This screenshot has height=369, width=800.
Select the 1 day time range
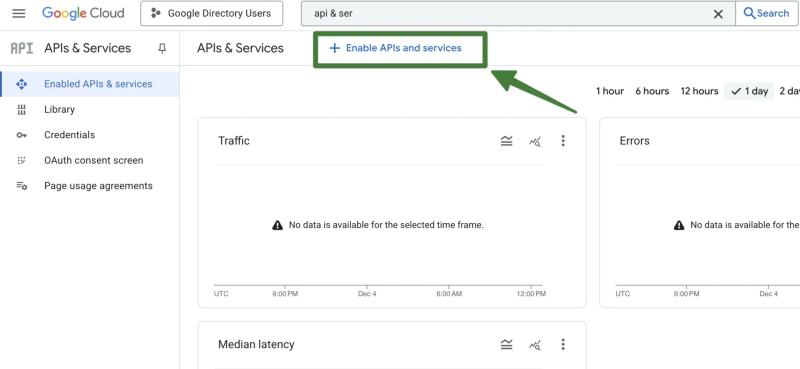(749, 91)
